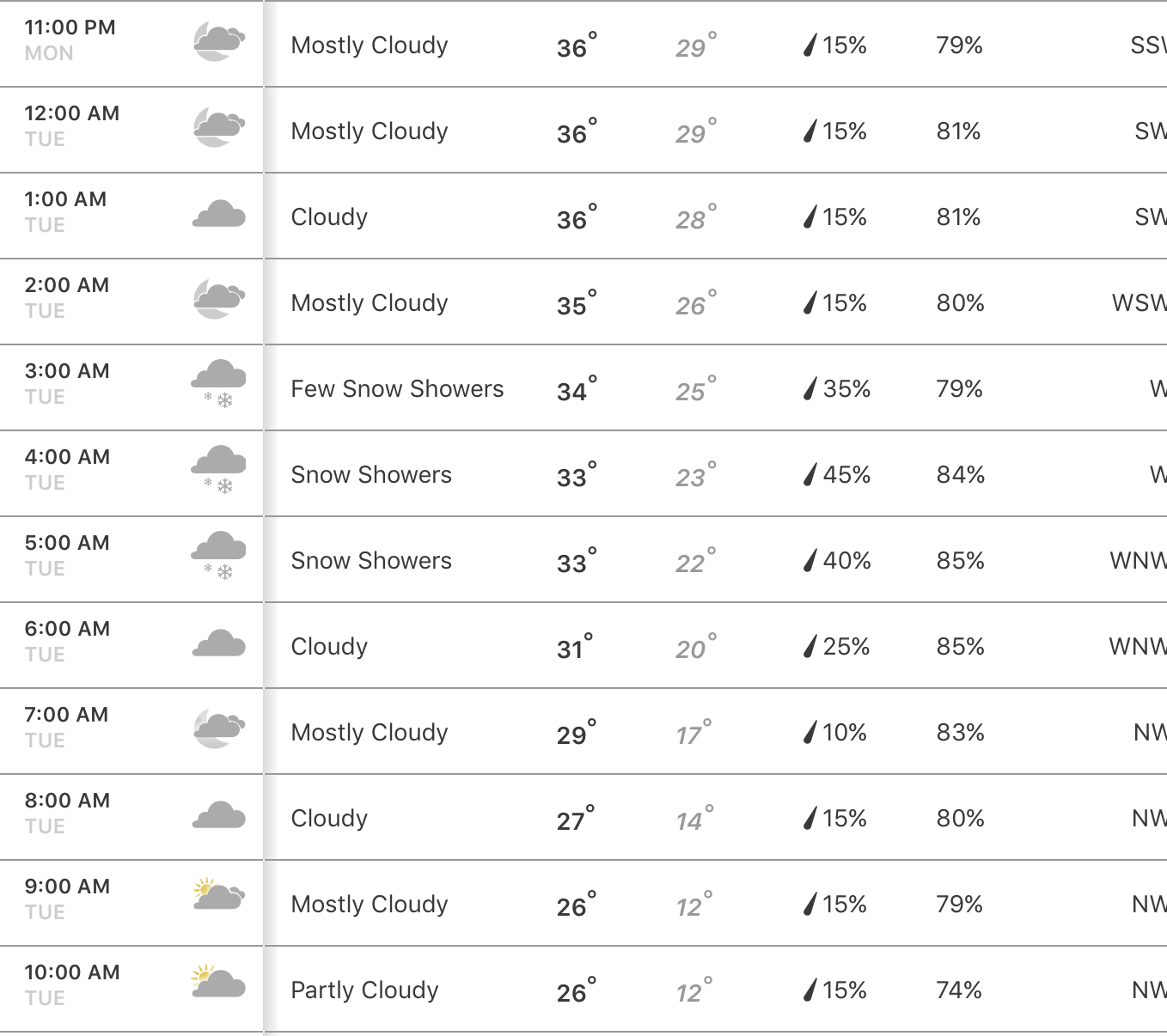Click the raindrop icon beside 45% precipitation
This screenshot has width=1167, height=1036.
pyautogui.click(x=810, y=474)
